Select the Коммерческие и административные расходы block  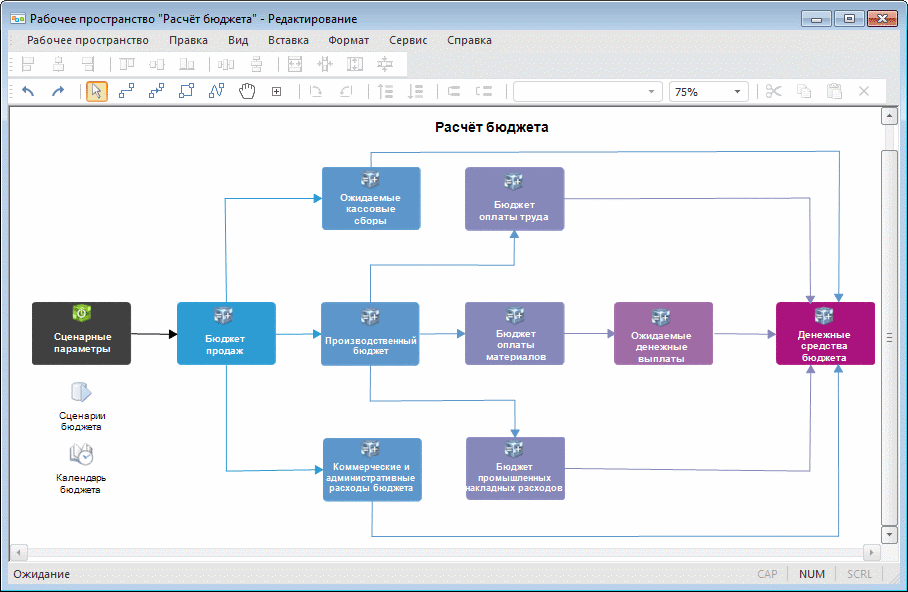372,470
